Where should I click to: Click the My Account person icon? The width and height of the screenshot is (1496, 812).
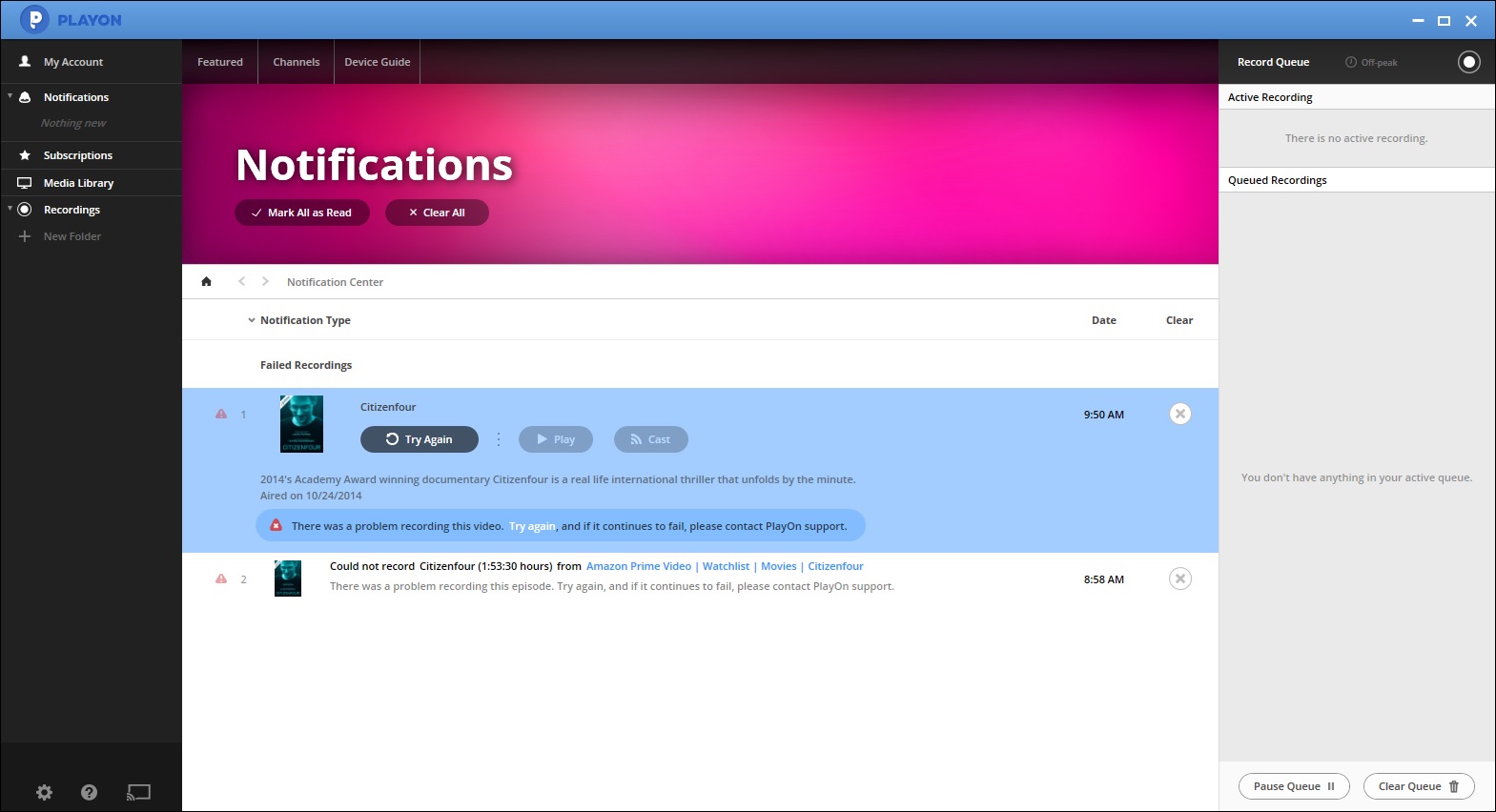25,61
